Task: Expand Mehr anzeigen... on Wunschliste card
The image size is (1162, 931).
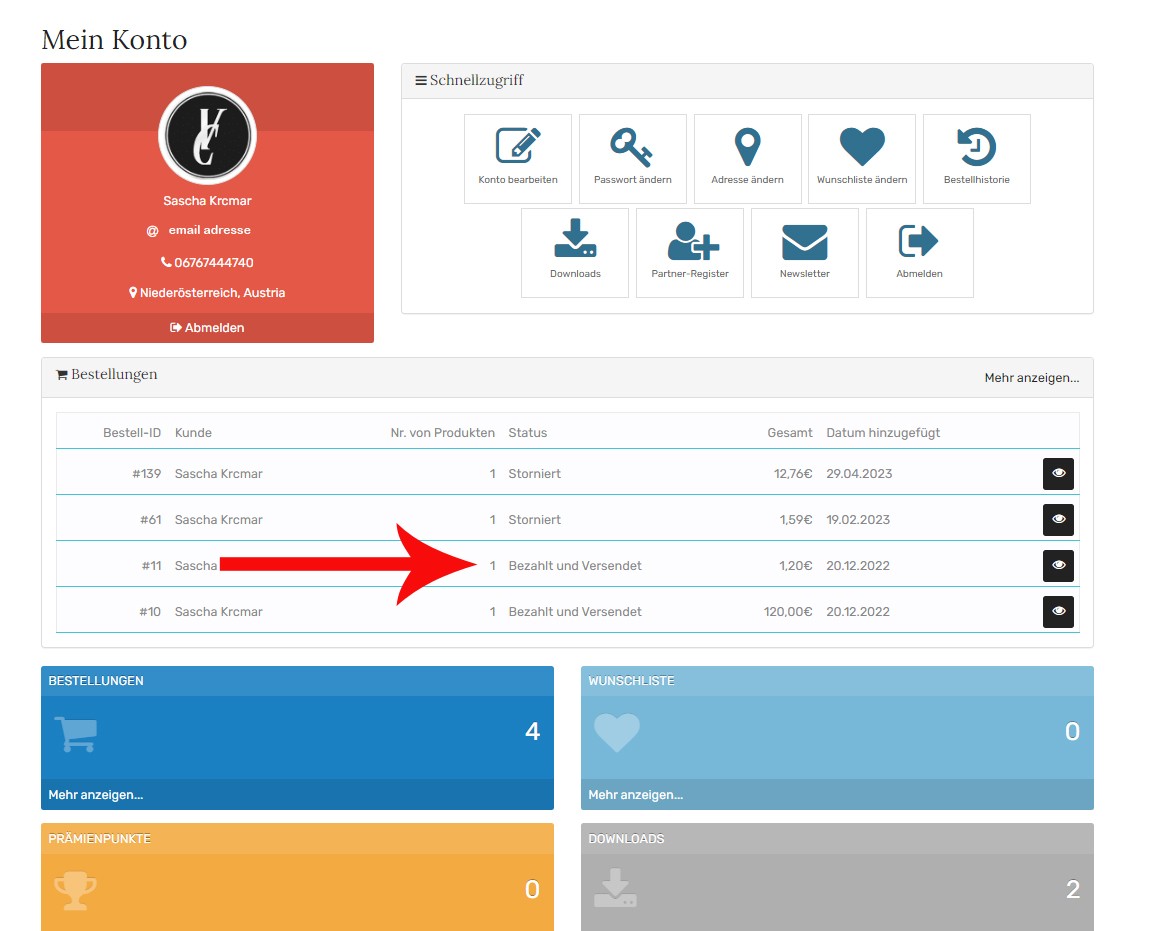Action: point(636,795)
